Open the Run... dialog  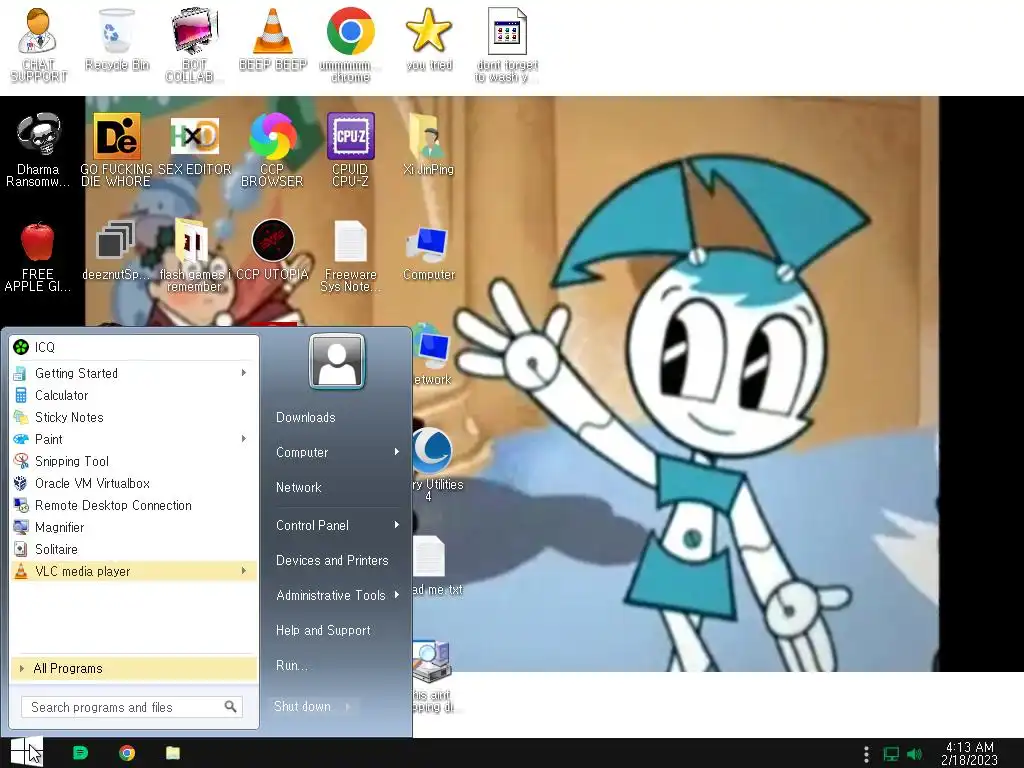tap(291, 665)
